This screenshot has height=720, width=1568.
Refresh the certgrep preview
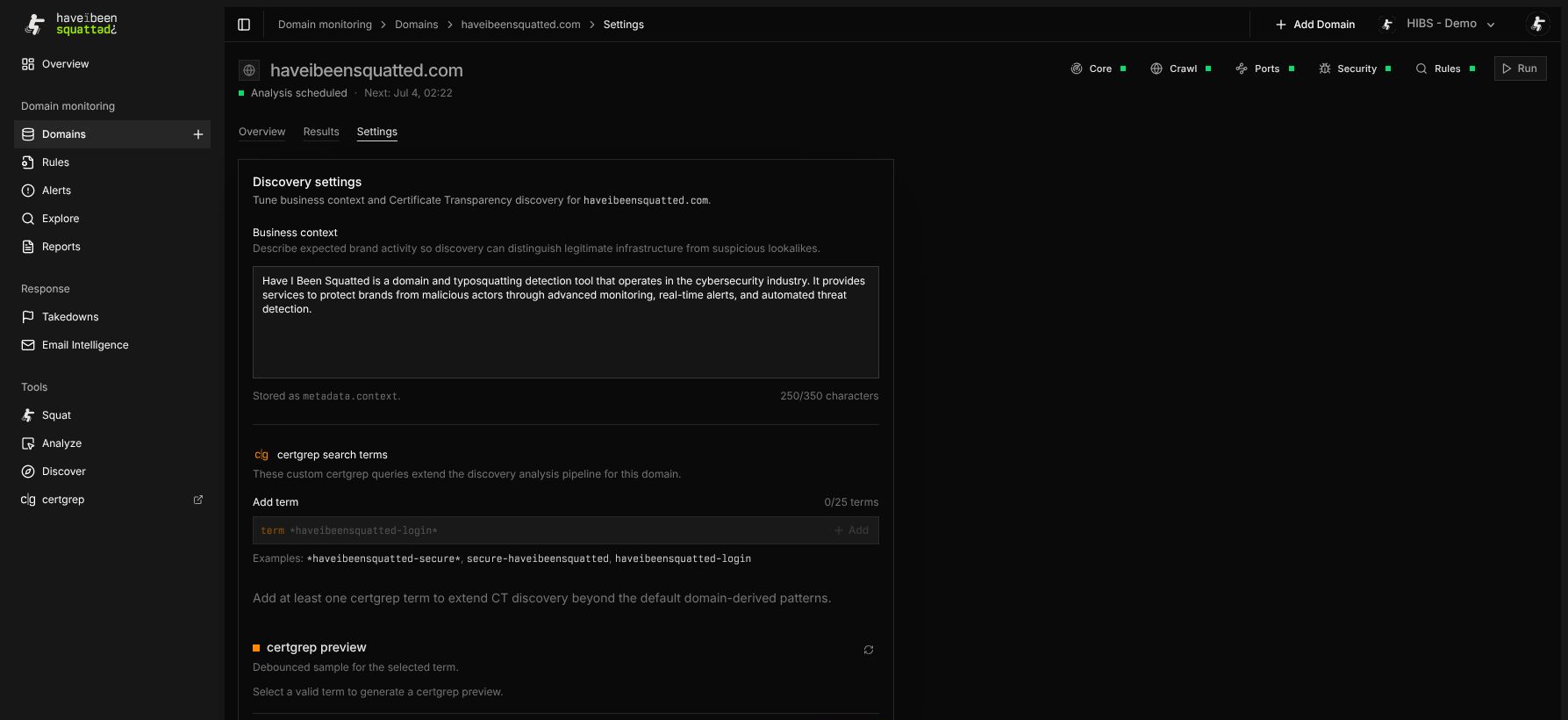pyautogui.click(x=869, y=650)
